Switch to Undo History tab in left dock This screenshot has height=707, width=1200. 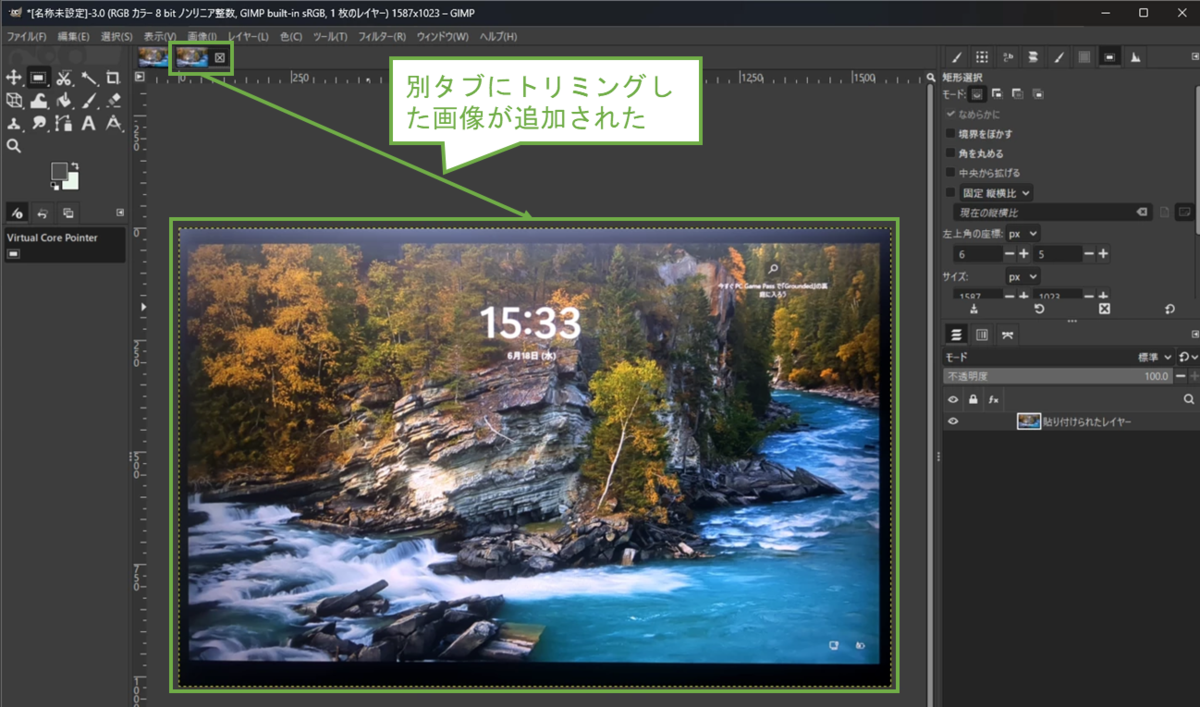[x=42, y=213]
